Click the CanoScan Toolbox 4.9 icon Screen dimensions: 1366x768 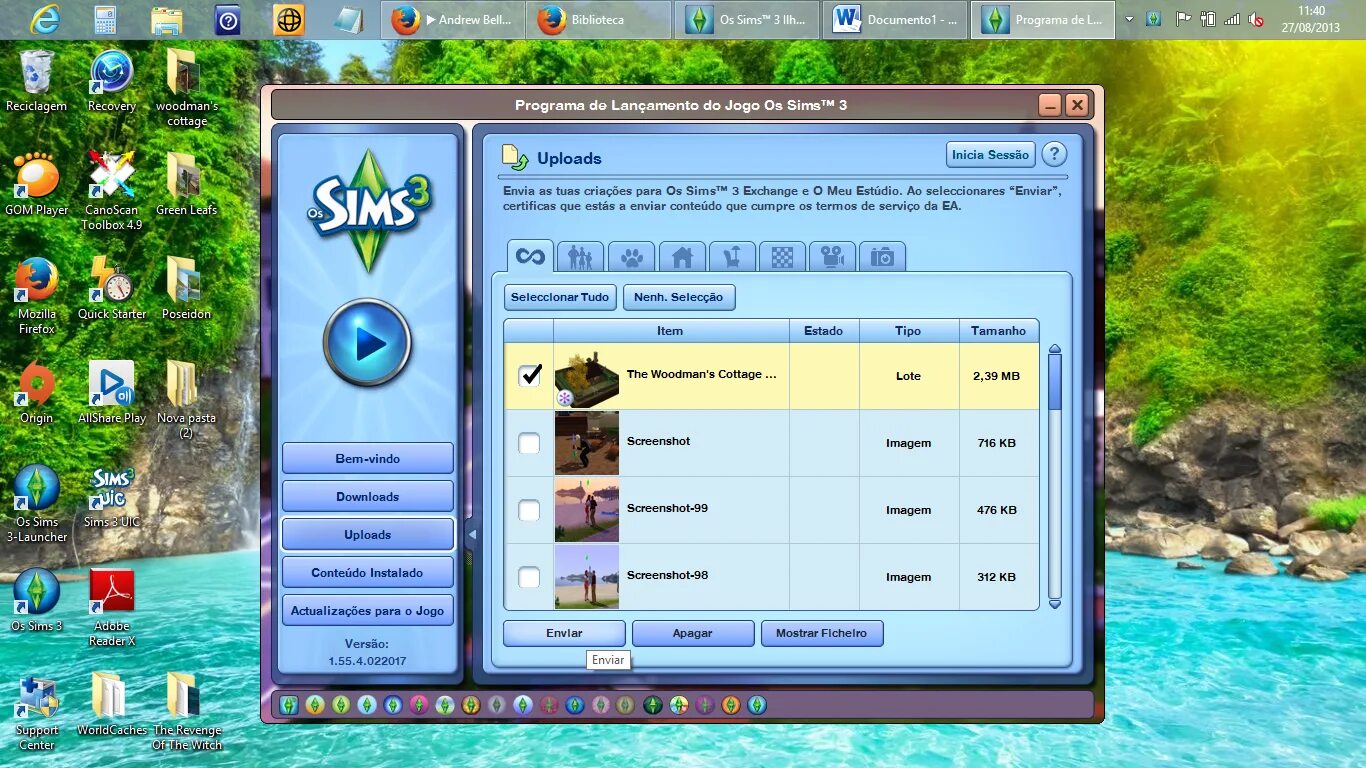112,190
